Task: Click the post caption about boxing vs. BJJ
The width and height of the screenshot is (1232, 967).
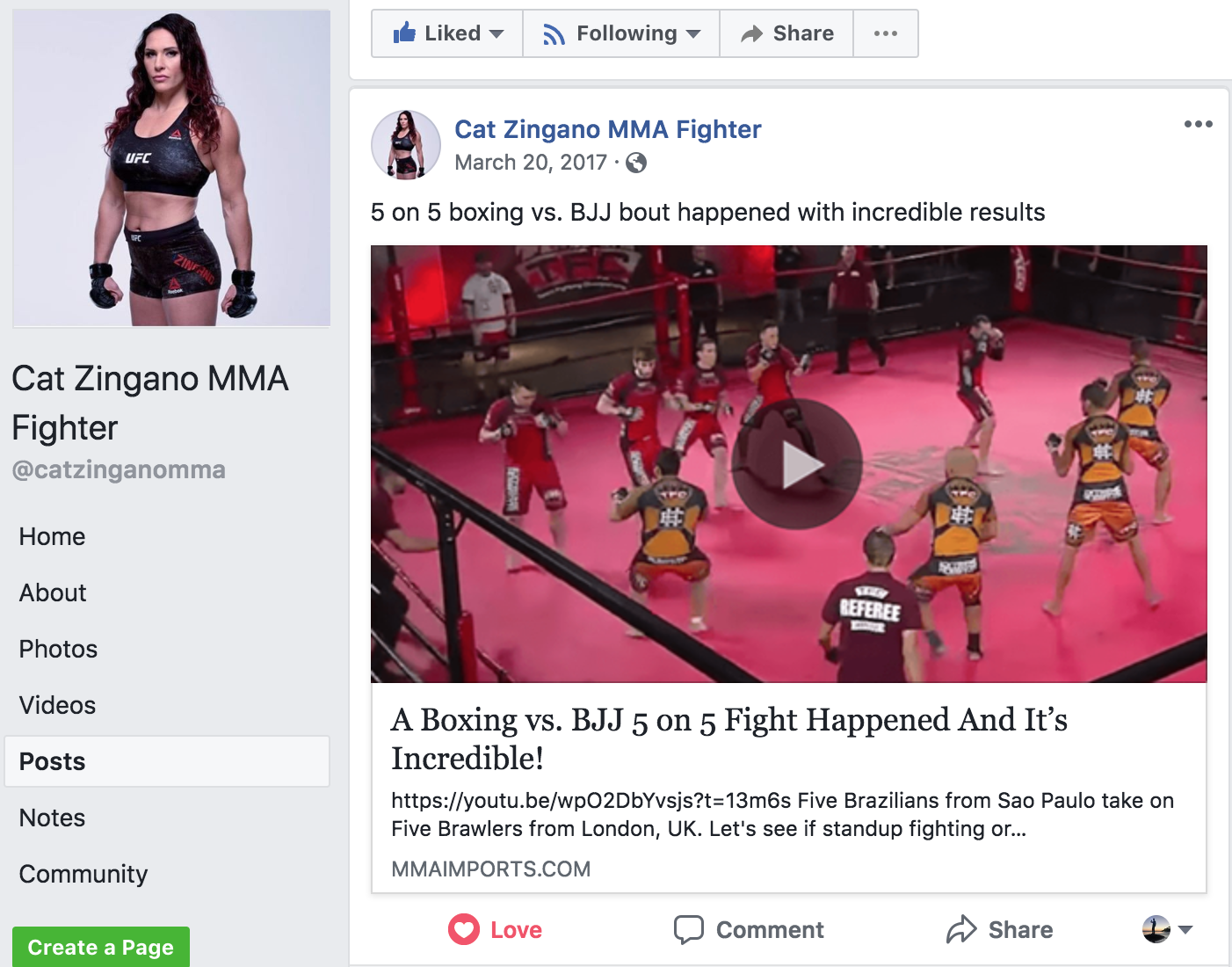Action: coord(707,212)
